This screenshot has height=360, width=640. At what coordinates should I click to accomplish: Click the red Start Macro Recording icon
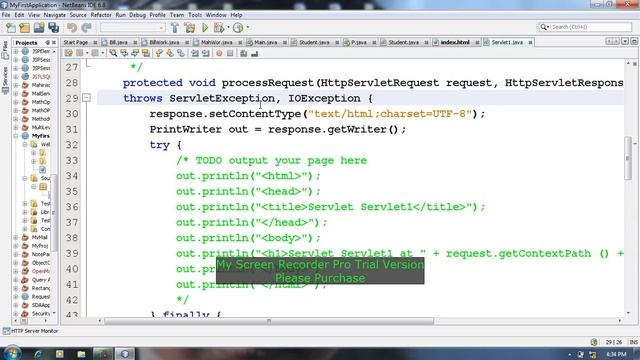[219, 53]
